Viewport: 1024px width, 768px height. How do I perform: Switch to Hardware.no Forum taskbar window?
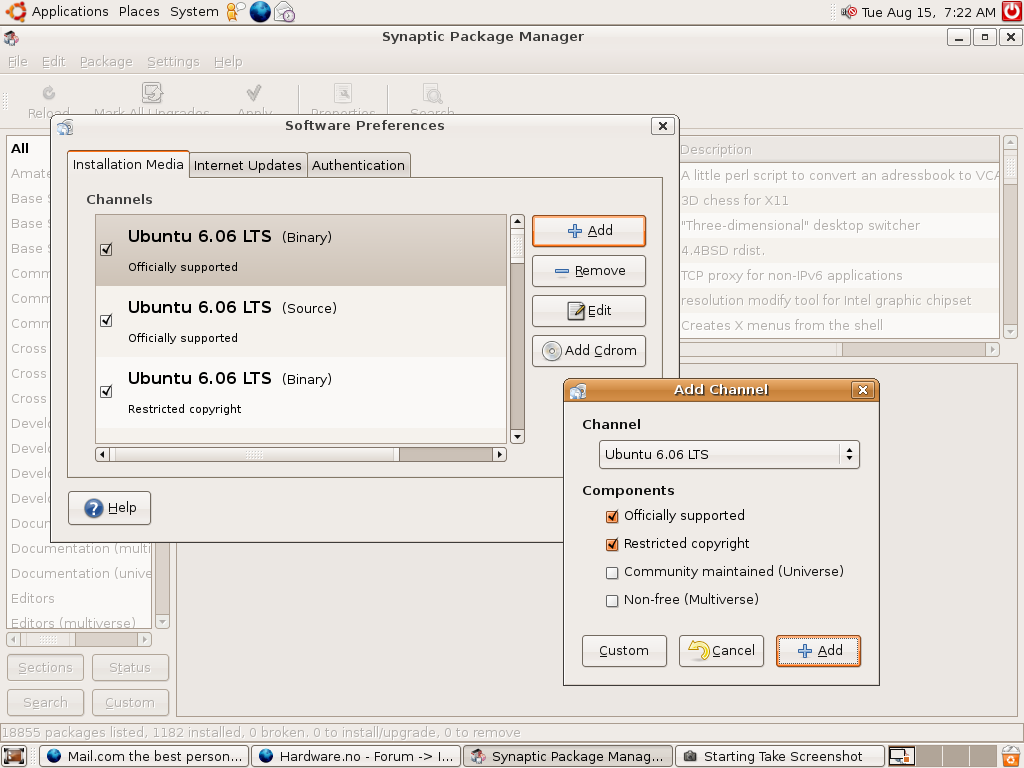[357, 756]
